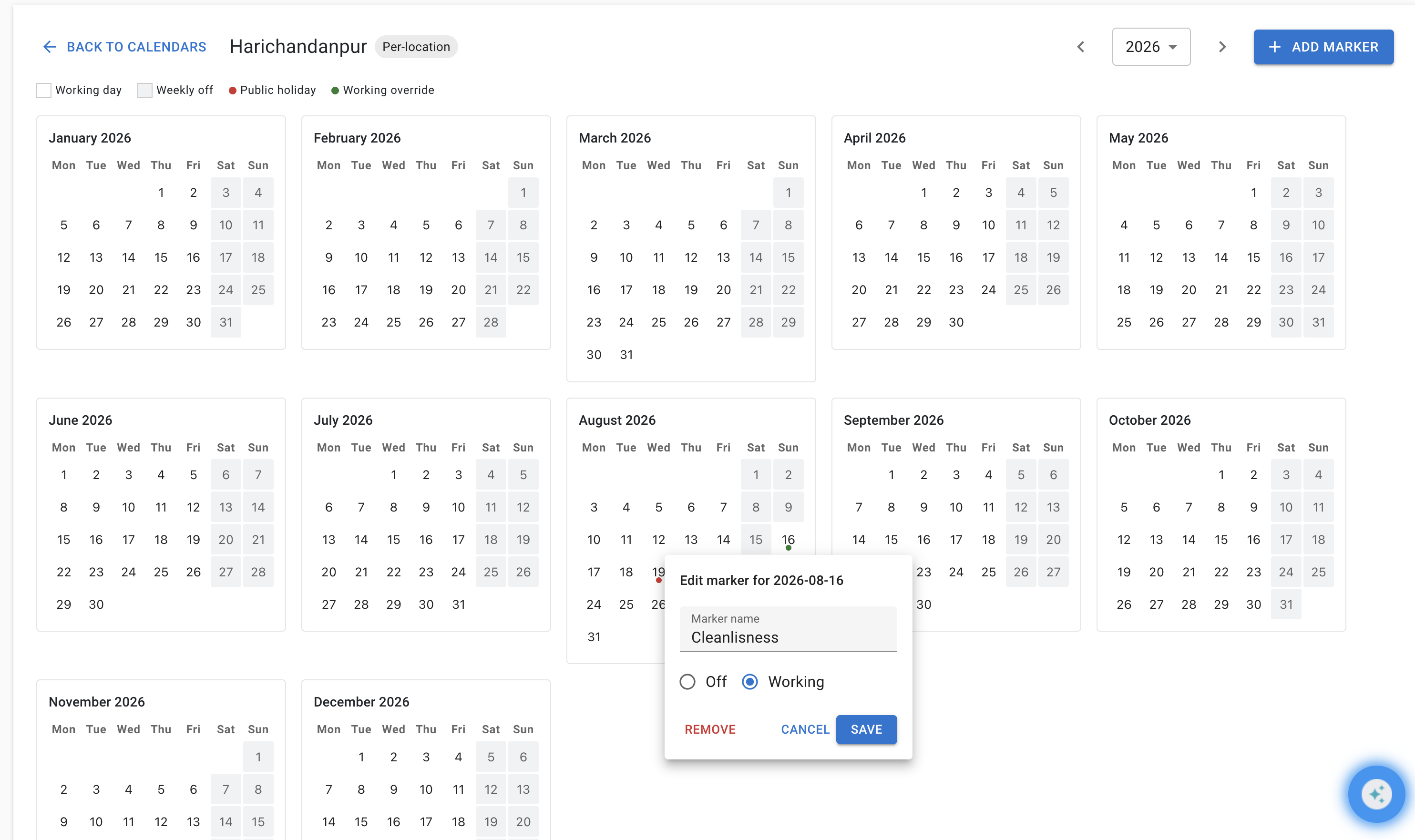1415x840 pixels.
Task: Select June 5 in June 2026
Action: point(193,475)
